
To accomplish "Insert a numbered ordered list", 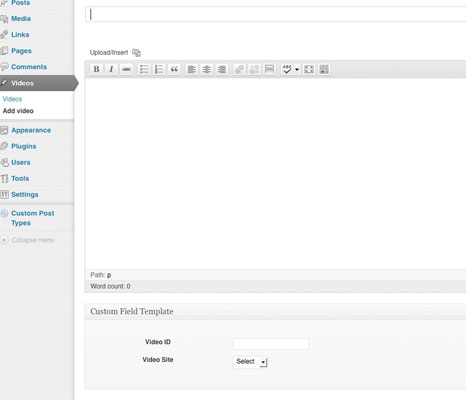I will pos(159,69).
